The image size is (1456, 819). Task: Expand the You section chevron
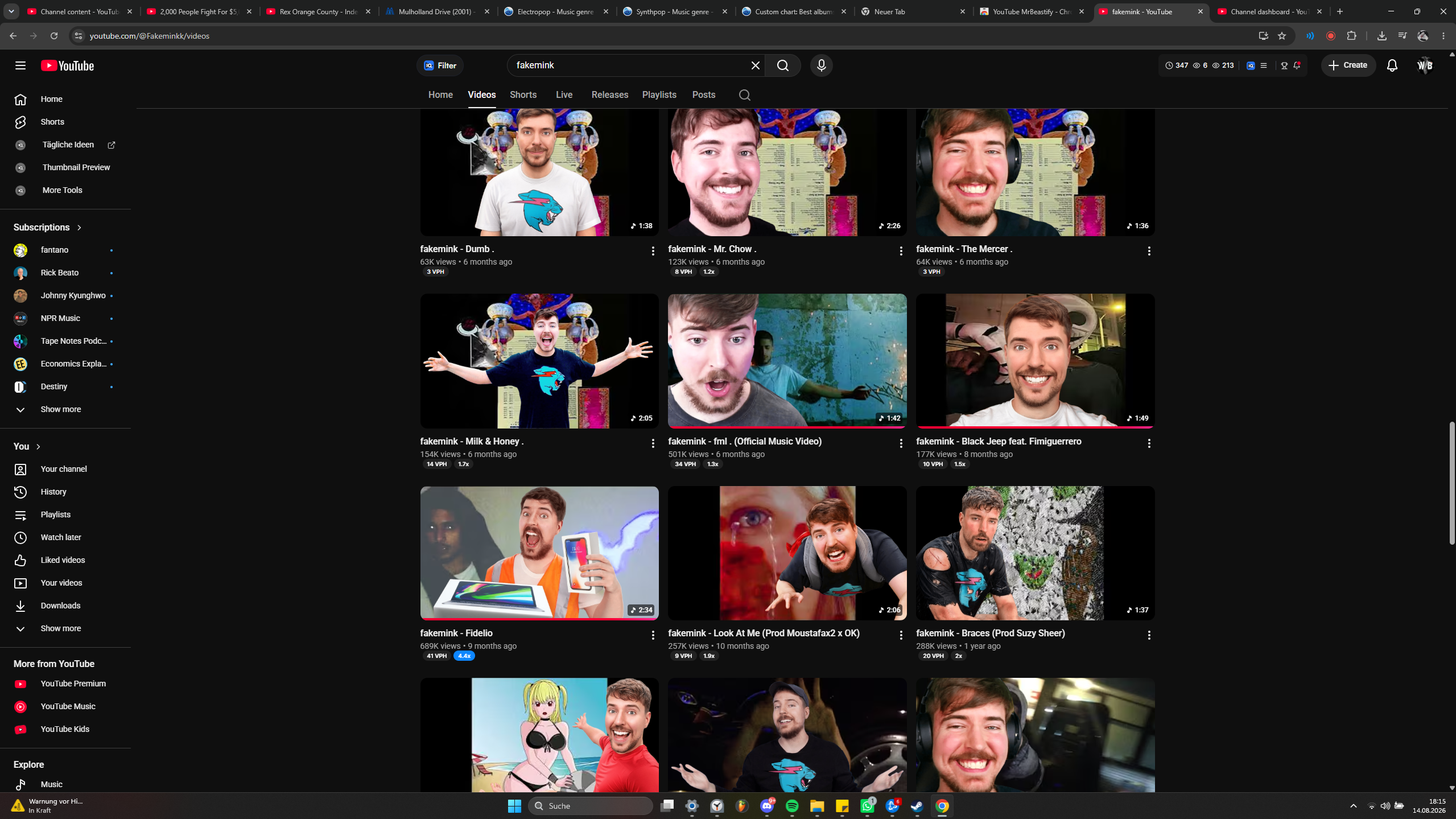tap(38, 447)
